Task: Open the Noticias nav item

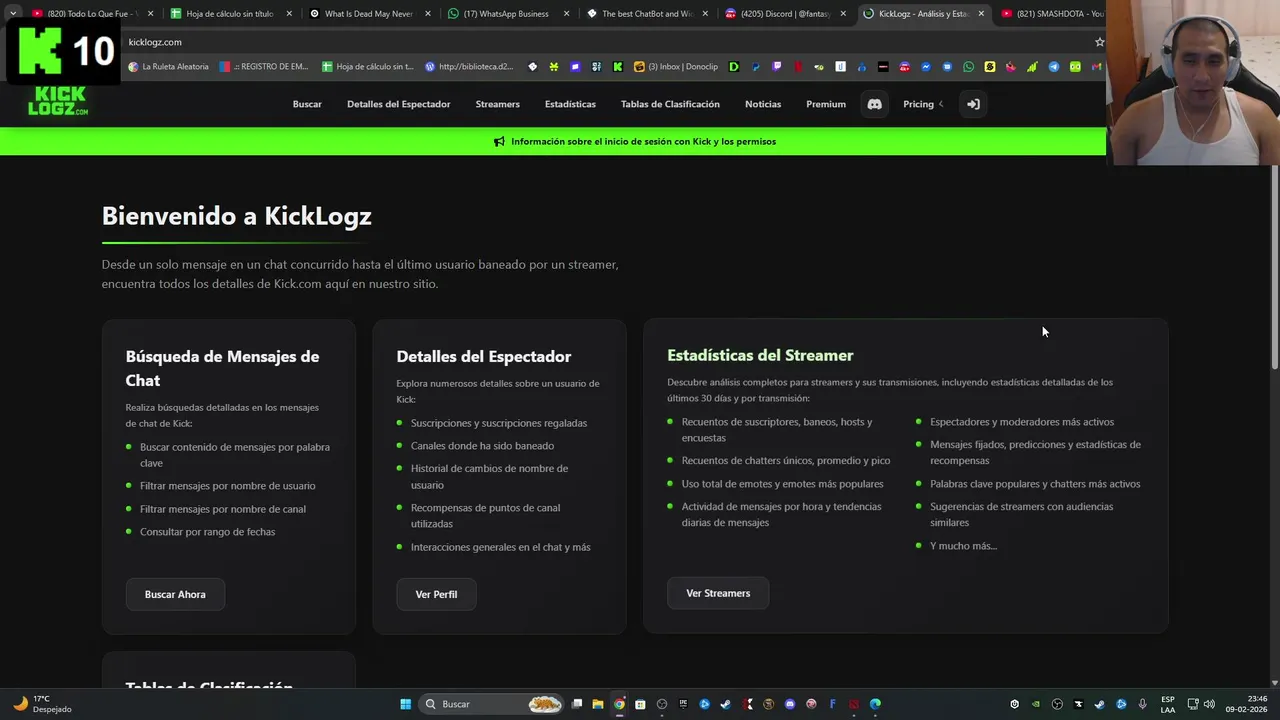Action: coord(763,104)
